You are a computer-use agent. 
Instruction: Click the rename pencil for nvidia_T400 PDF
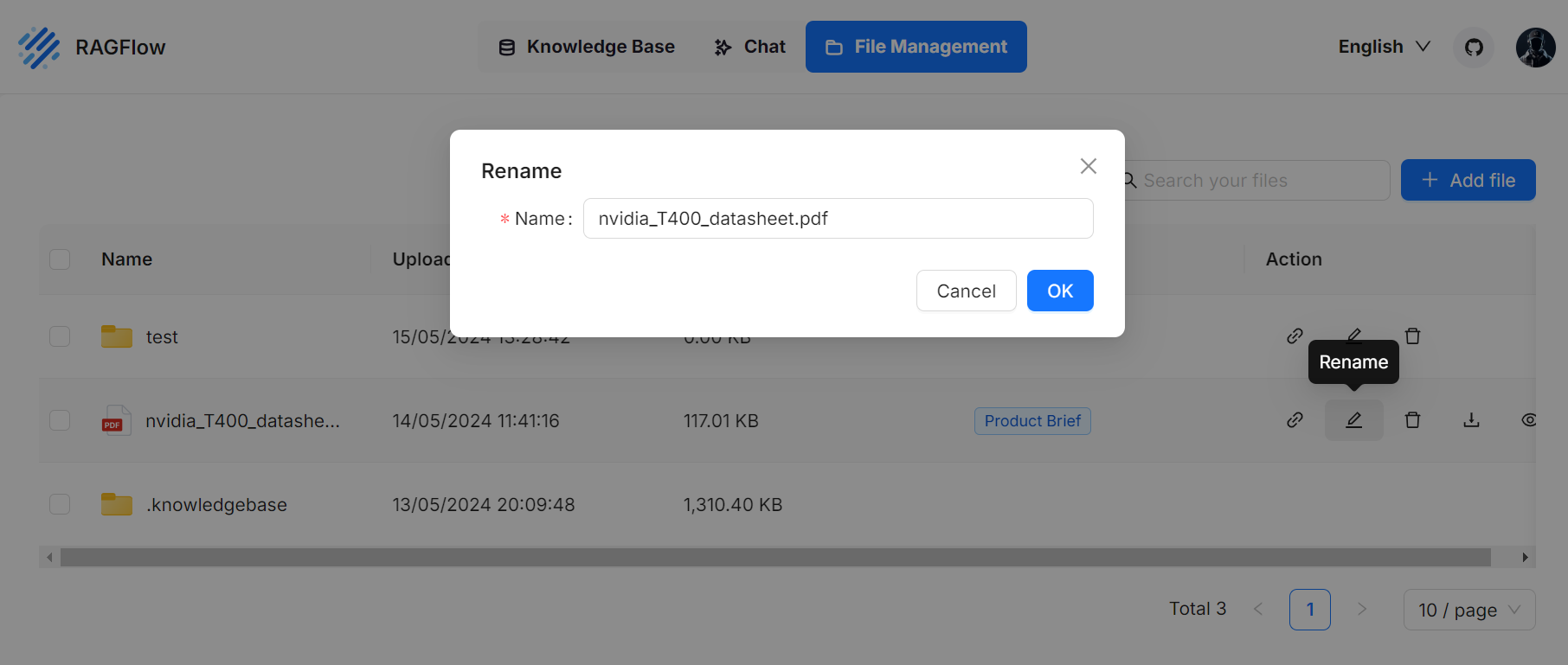click(1353, 420)
